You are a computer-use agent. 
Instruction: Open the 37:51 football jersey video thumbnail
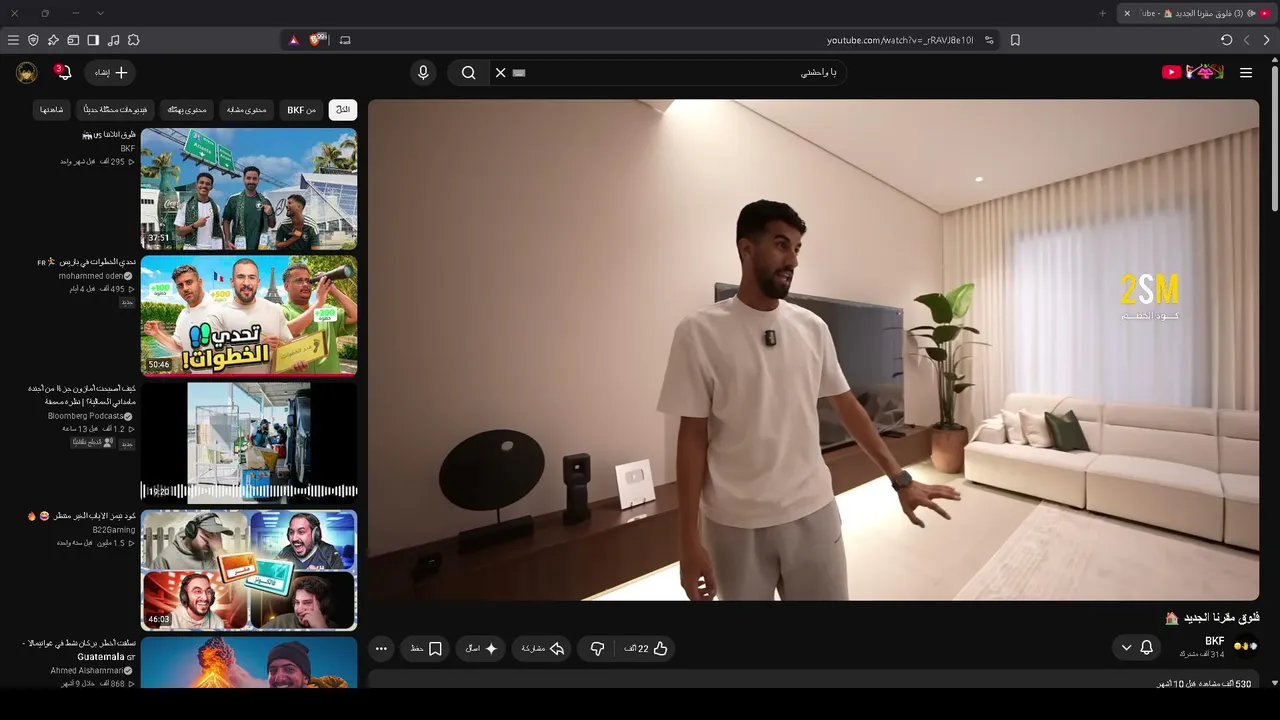[x=249, y=188]
